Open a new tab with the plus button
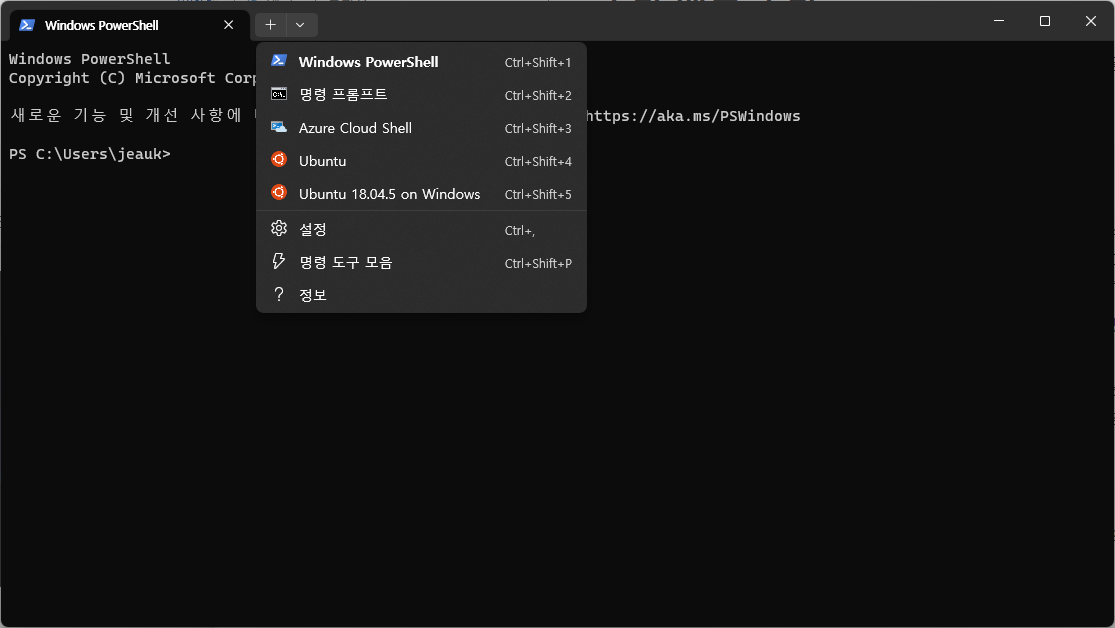1115x628 pixels. [x=270, y=25]
